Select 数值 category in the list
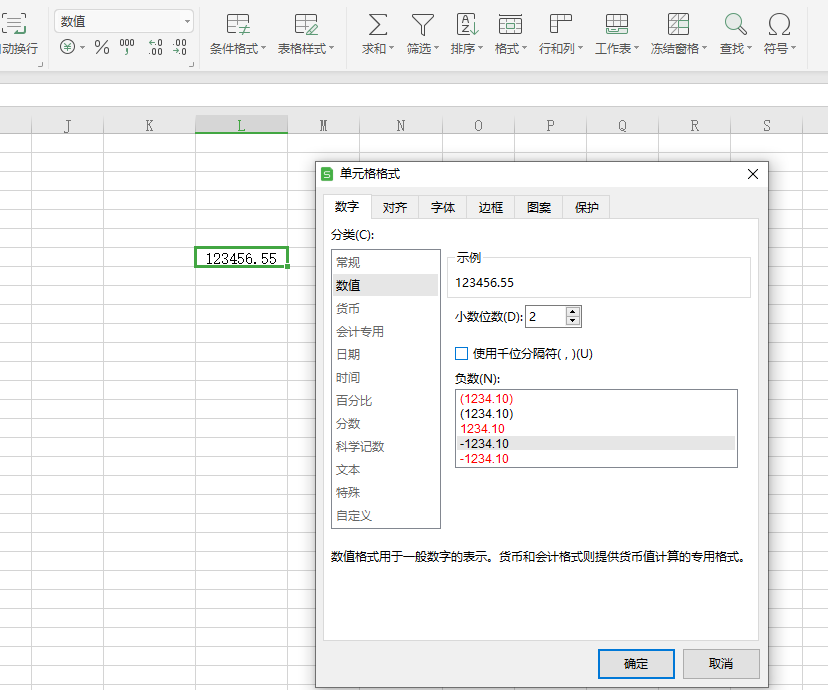 (385, 285)
